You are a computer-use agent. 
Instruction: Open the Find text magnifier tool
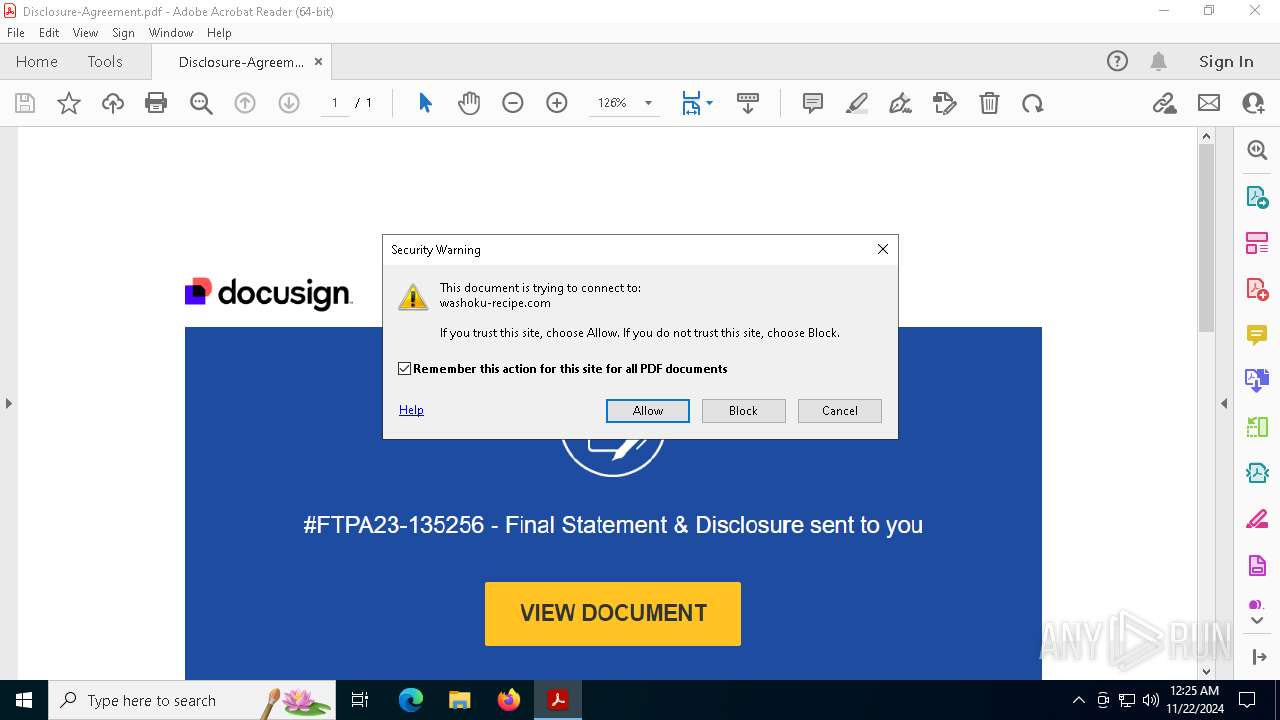pyautogui.click(x=201, y=103)
